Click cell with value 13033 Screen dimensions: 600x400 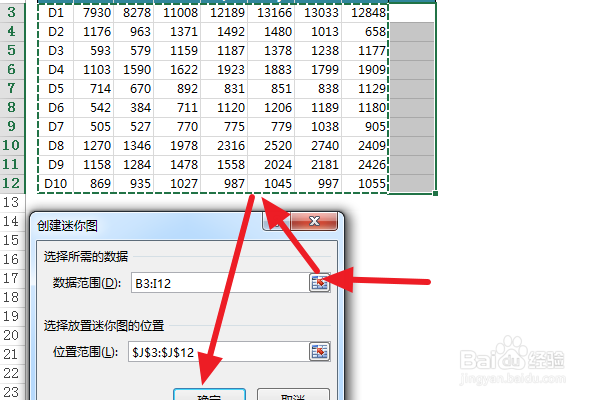(x=318, y=13)
